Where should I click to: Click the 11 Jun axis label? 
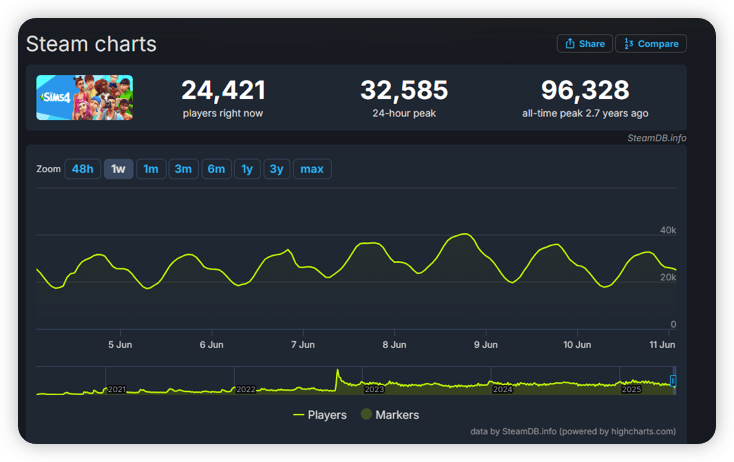(x=662, y=345)
